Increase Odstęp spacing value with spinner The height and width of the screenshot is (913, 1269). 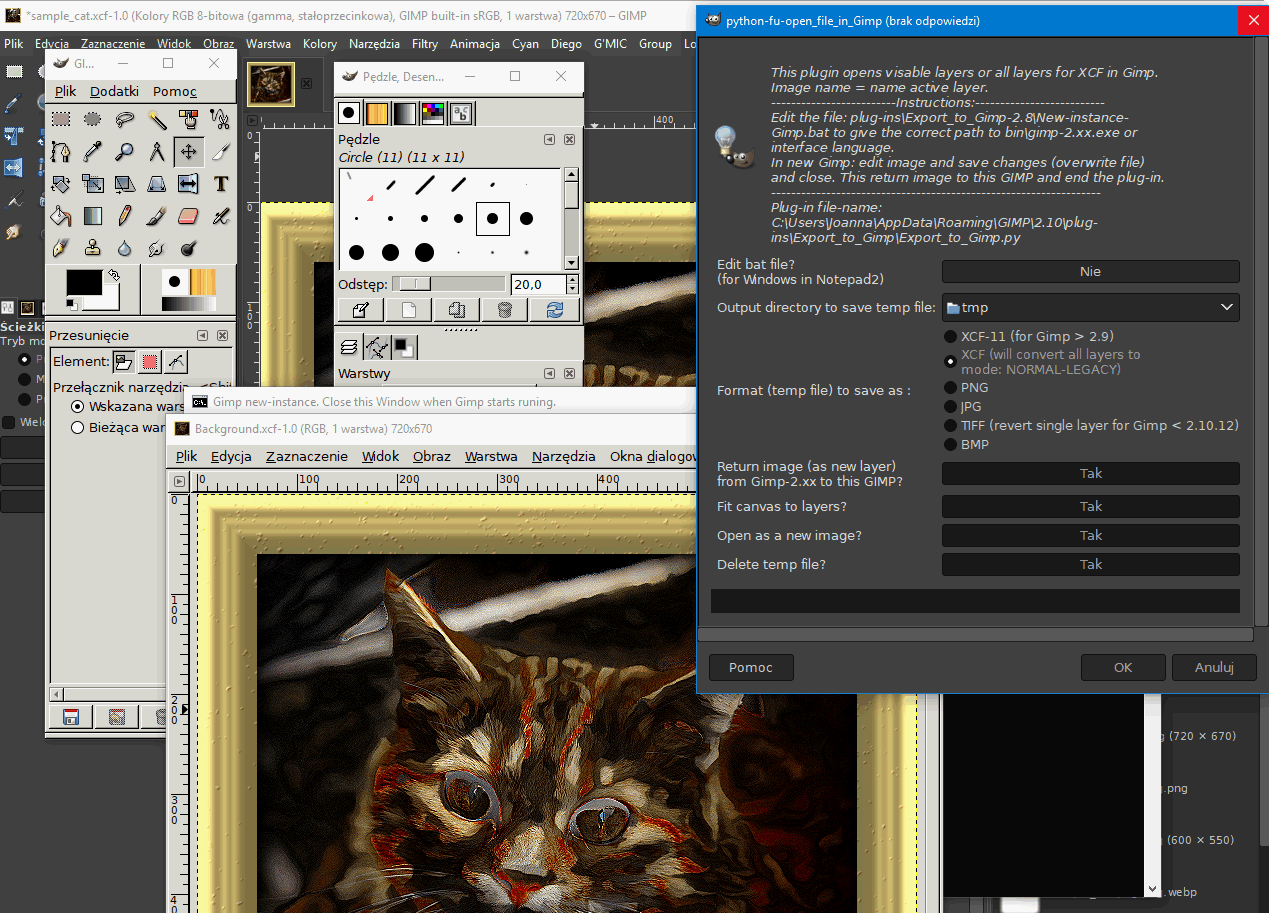(x=572, y=280)
